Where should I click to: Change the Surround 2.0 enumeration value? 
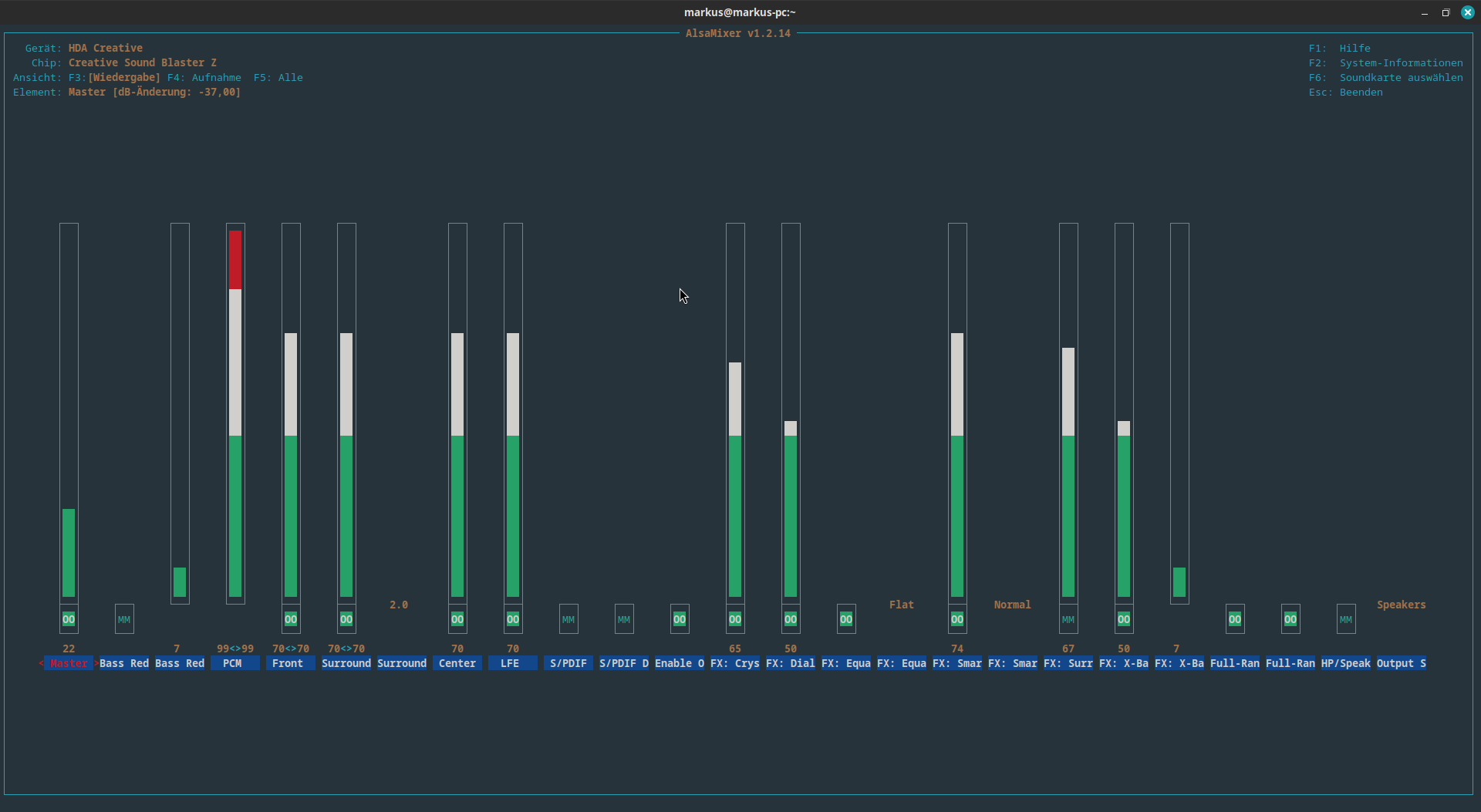[x=399, y=605]
